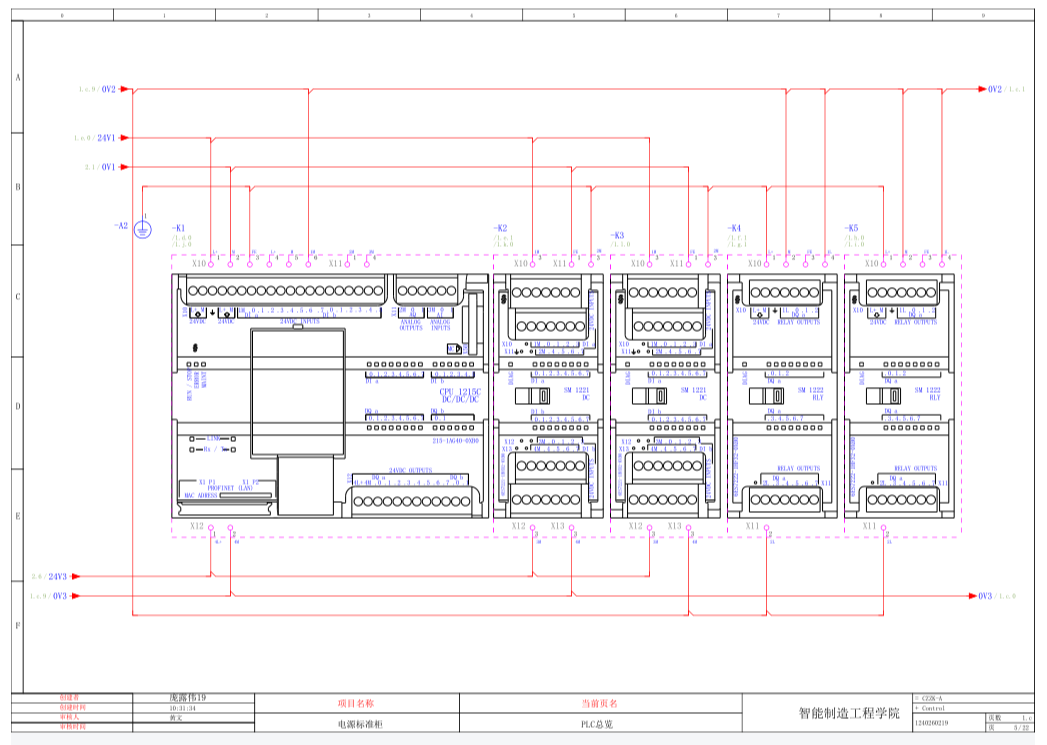
Task: Select the -K5 device tag label
Action: 851,228
